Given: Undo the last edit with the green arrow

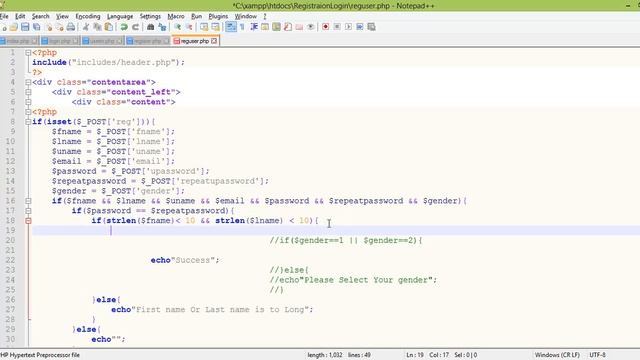Looking at the screenshot, I should pos(124,27).
